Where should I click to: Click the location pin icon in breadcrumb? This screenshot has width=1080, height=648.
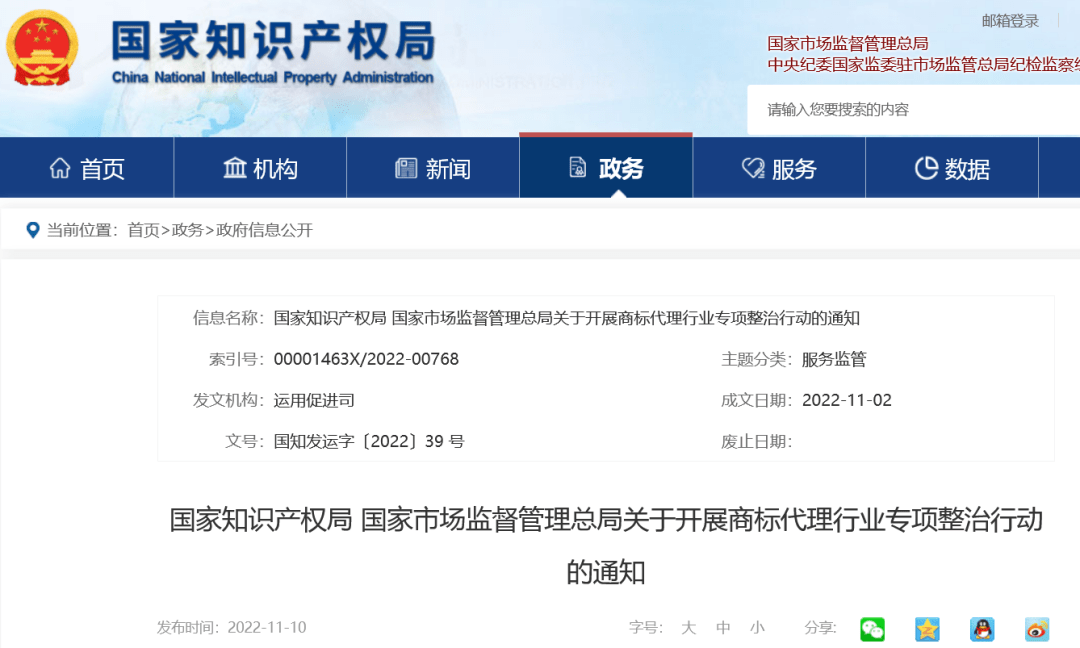tap(32, 230)
